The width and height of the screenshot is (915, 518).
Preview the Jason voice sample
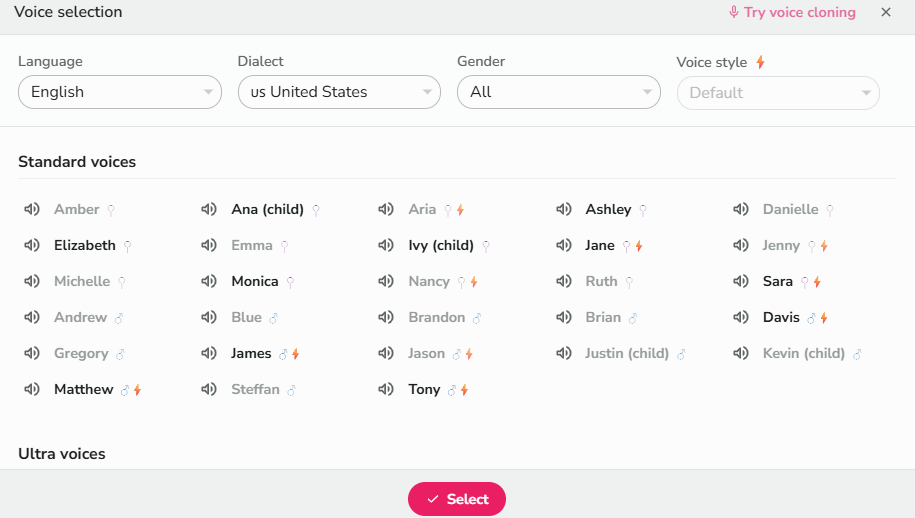[386, 353]
